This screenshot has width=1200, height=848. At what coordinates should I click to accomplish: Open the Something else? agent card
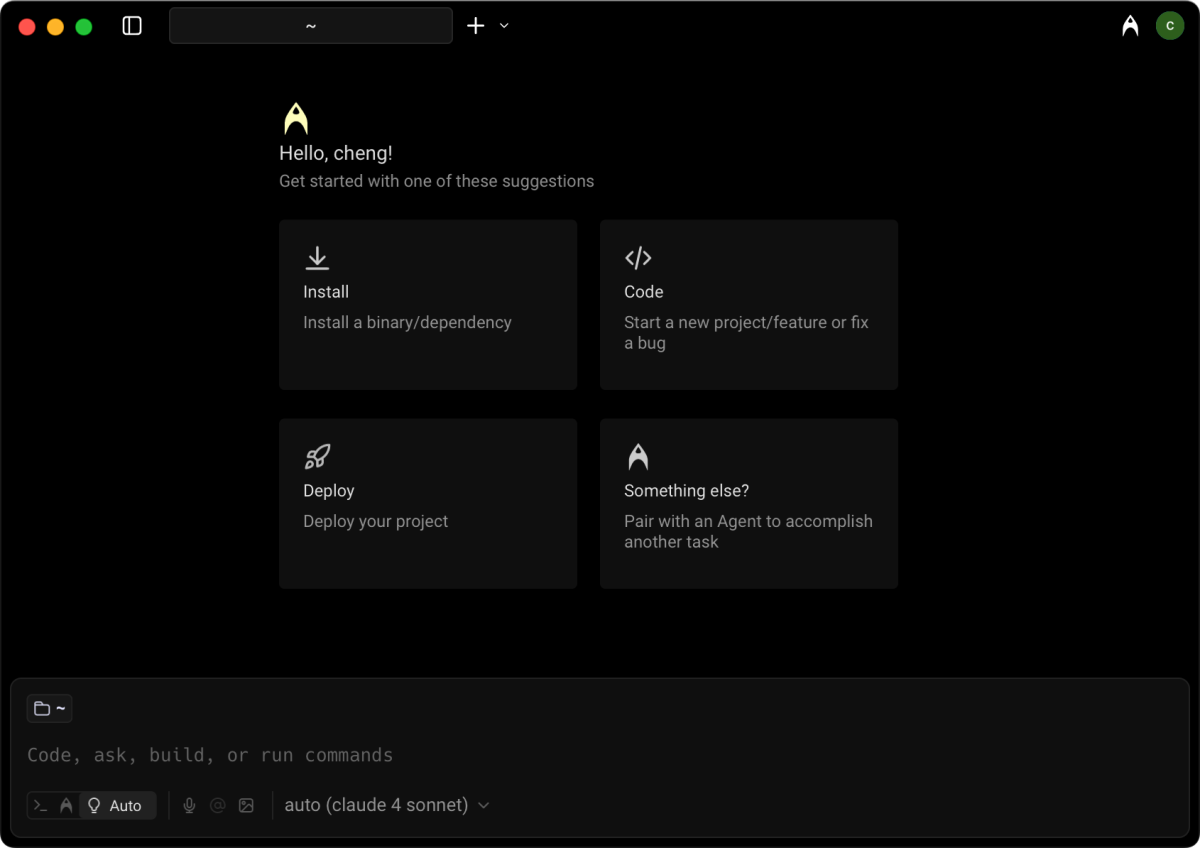[749, 504]
